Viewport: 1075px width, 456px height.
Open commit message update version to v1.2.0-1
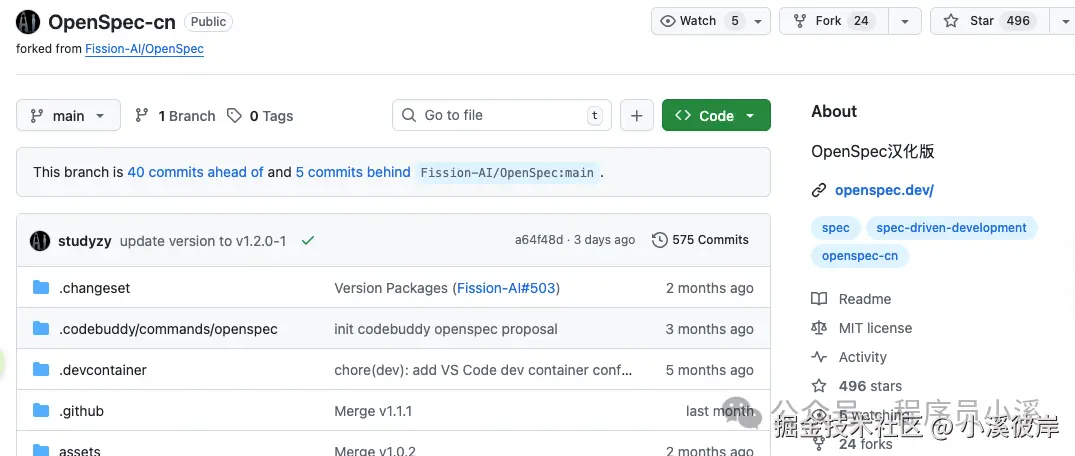(x=203, y=241)
